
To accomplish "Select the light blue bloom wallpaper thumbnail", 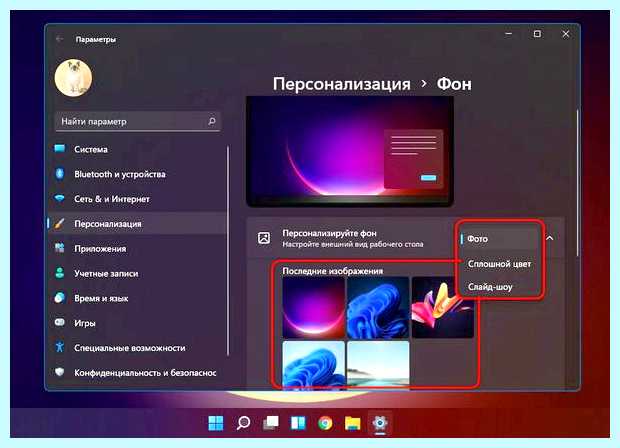I will click(314, 365).
